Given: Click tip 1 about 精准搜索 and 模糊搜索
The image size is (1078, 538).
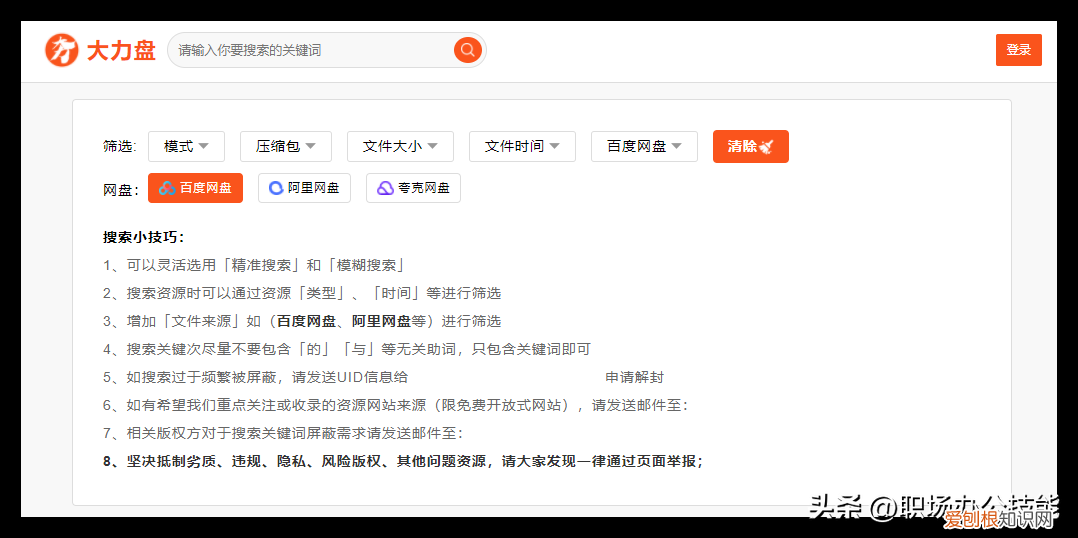Looking at the screenshot, I should (254, 265).
